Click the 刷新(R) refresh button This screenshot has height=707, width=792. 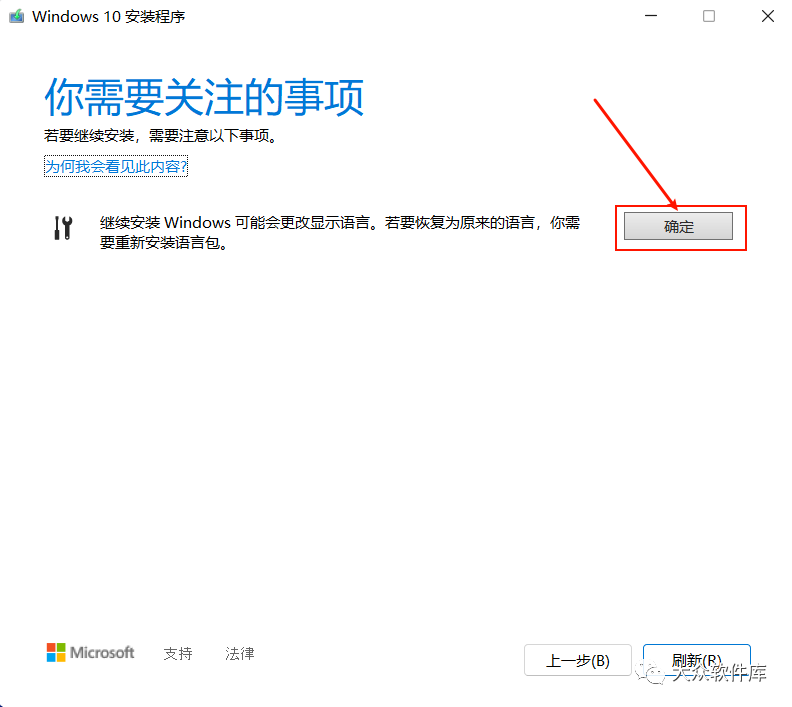click(x=697, y=660)
